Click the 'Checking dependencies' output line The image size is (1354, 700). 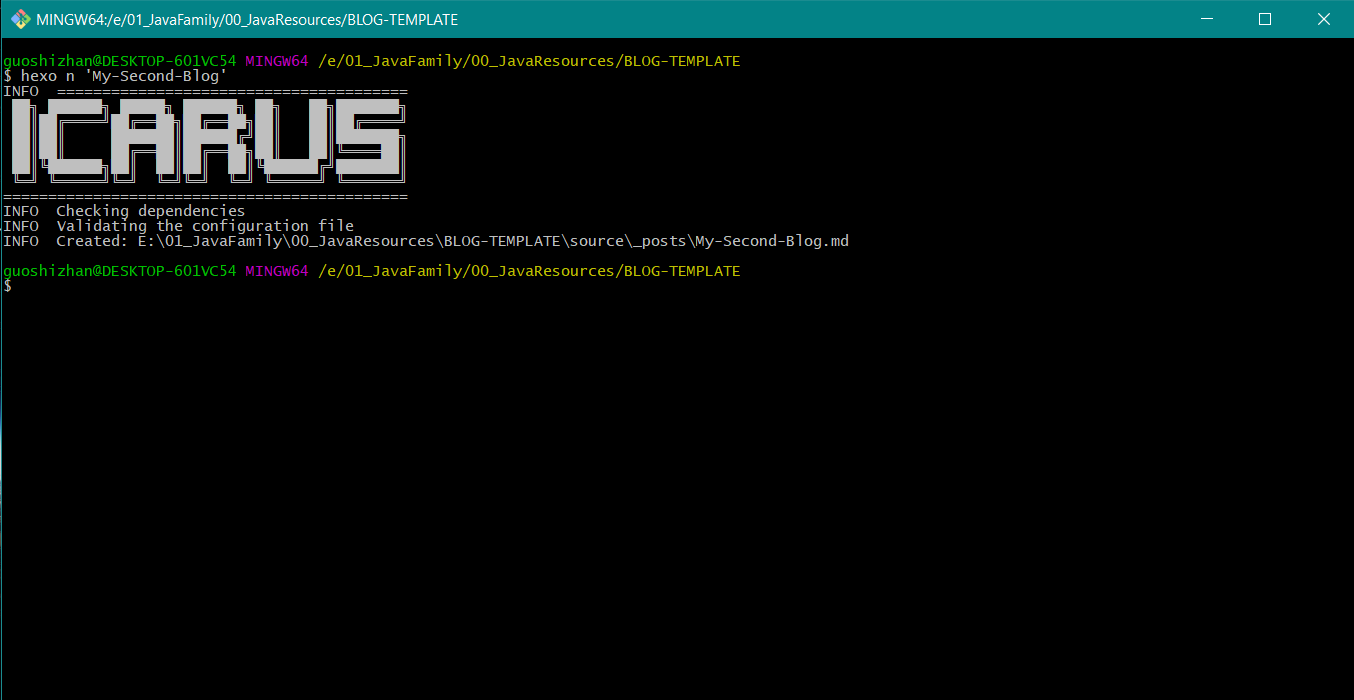(x=150, y=211)
